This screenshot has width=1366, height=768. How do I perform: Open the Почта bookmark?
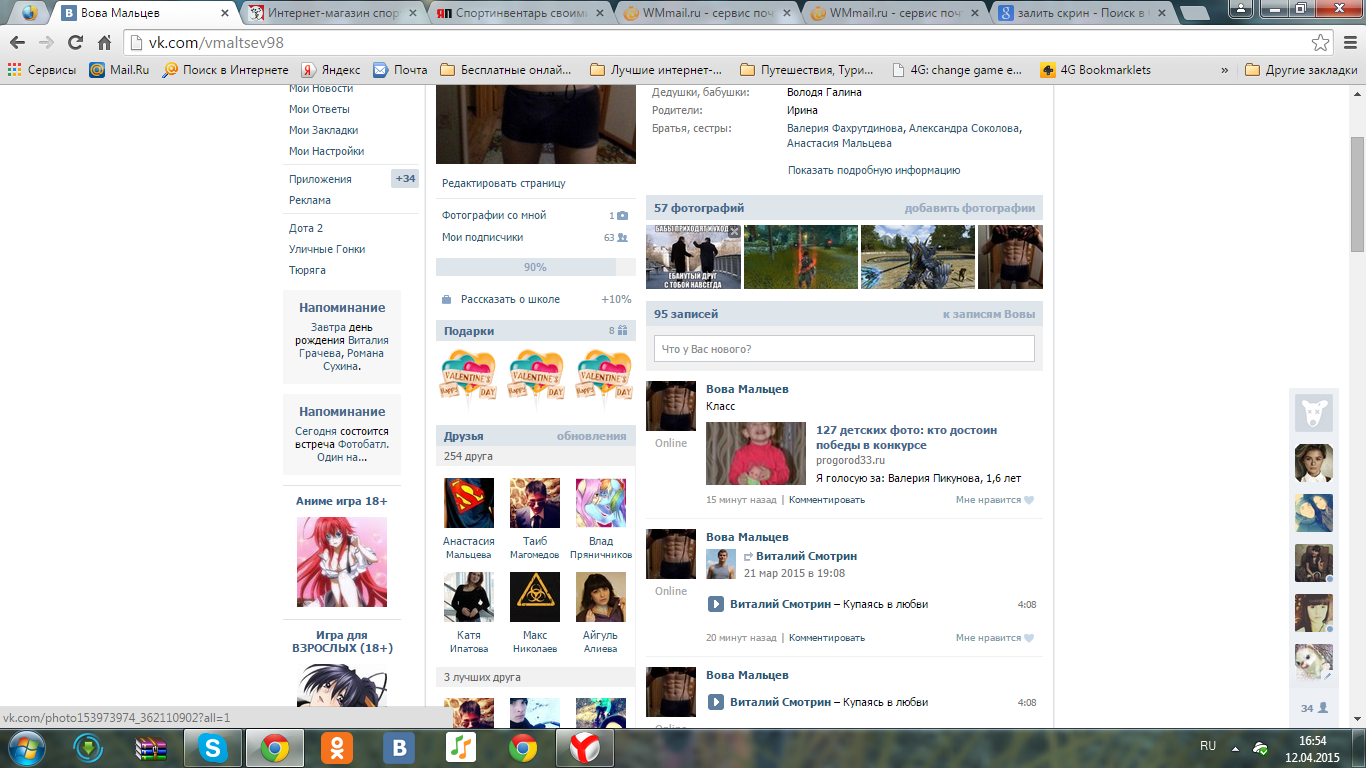(x=400, y=70)
